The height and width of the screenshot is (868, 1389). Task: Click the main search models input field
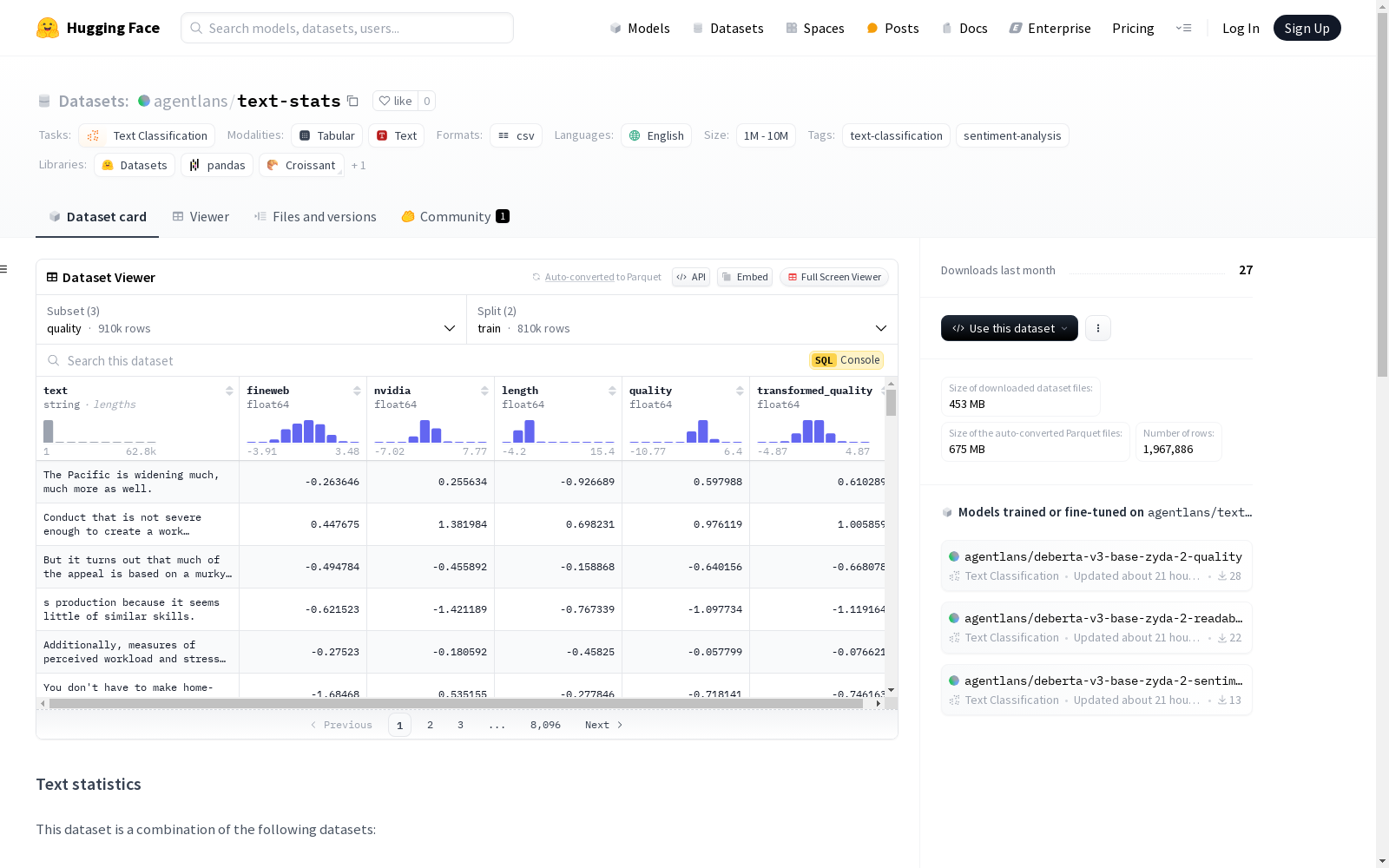coord(347,28)
